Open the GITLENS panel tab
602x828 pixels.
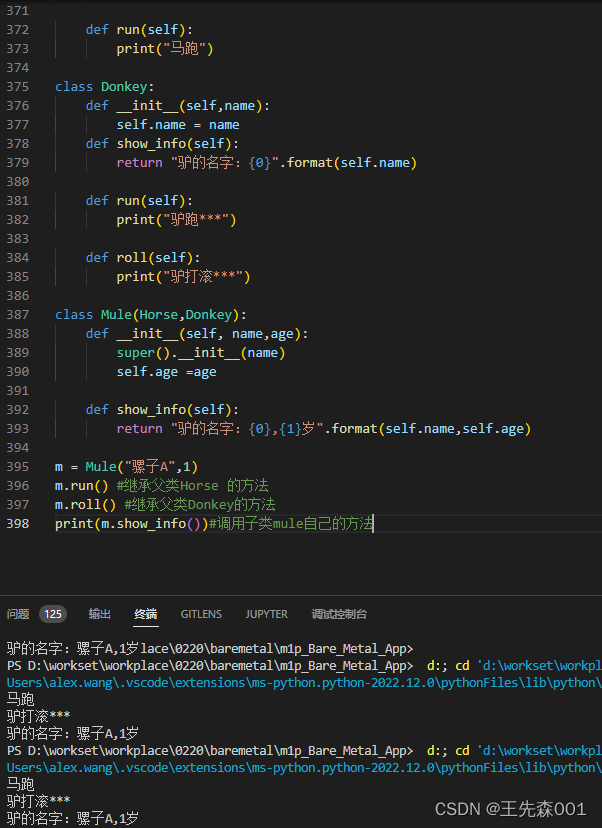point(201,614)
